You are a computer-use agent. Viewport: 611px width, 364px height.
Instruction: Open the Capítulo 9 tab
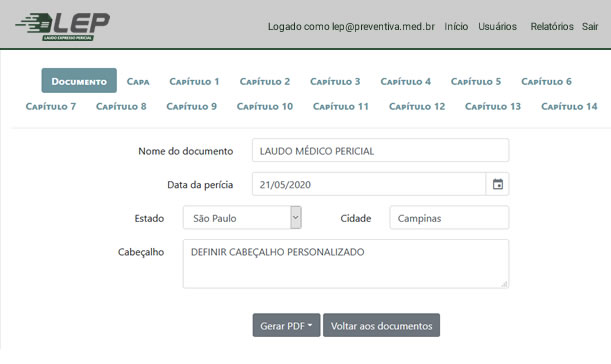point(191,106)
